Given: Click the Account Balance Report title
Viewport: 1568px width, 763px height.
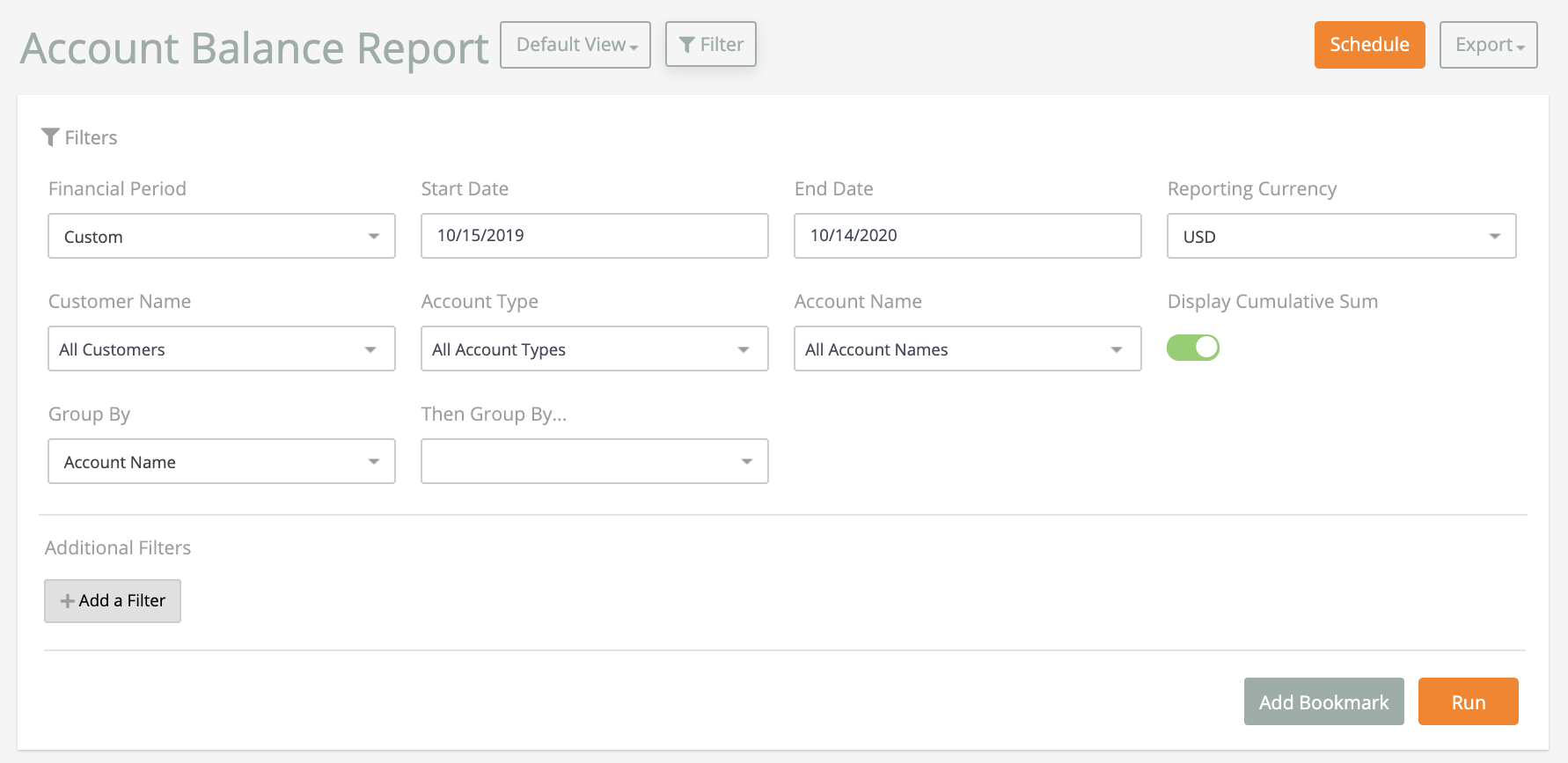Looking at the screenshot, I should pos(254,48).
